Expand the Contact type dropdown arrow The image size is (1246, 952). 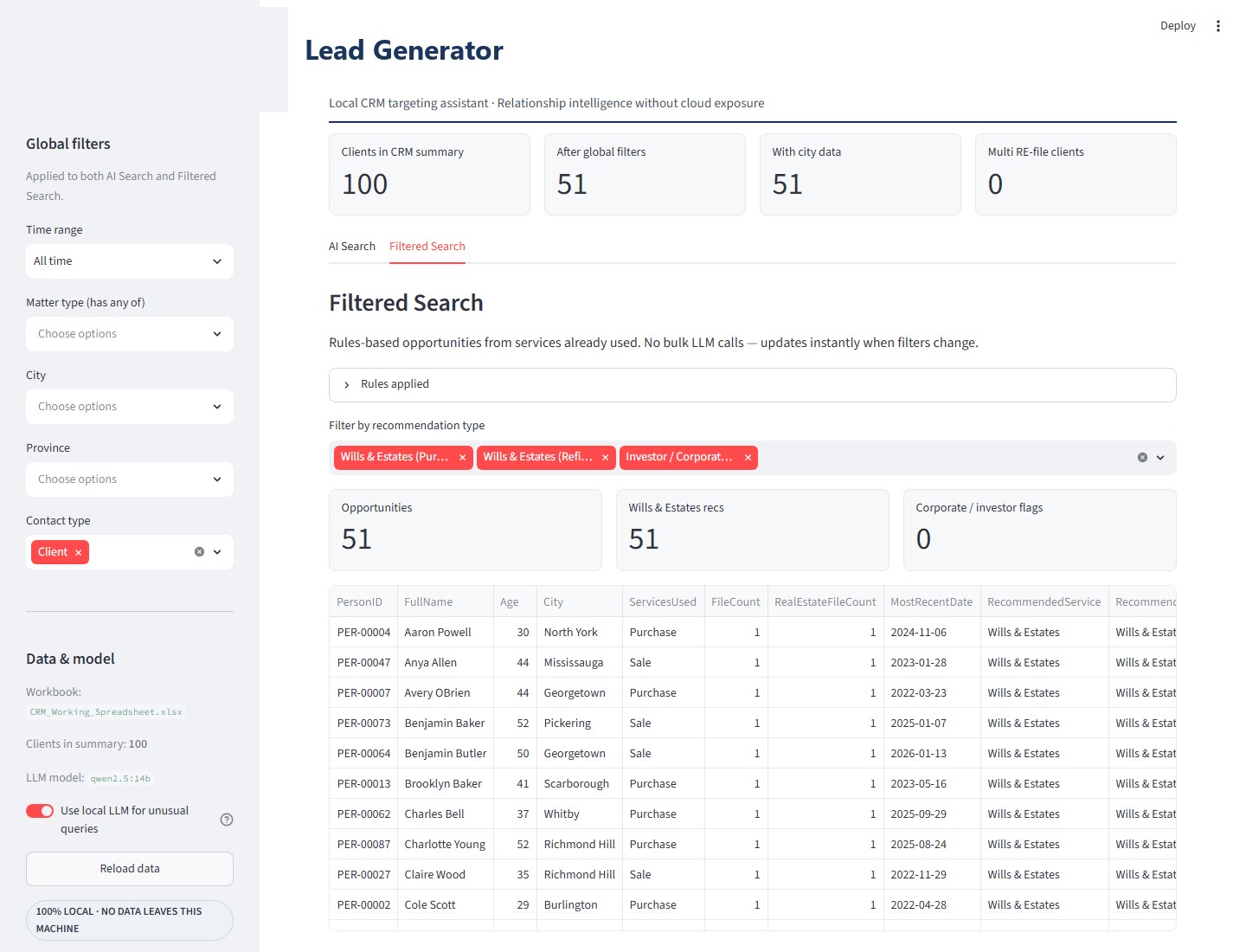tap(217, 552)
